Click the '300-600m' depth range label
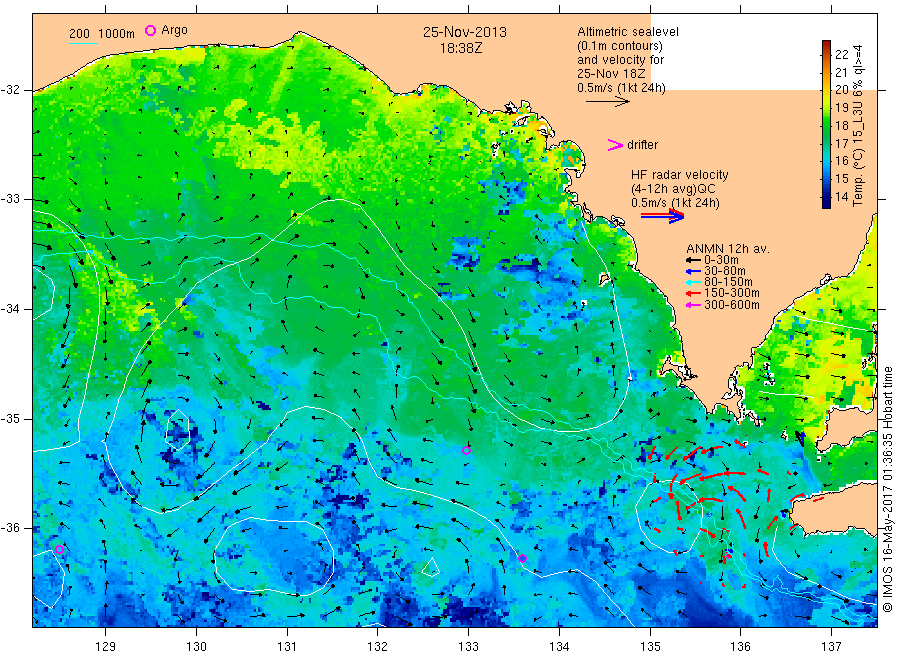Image resolution: width=900 pixels, height=660 pixels. tap(732, 305)
